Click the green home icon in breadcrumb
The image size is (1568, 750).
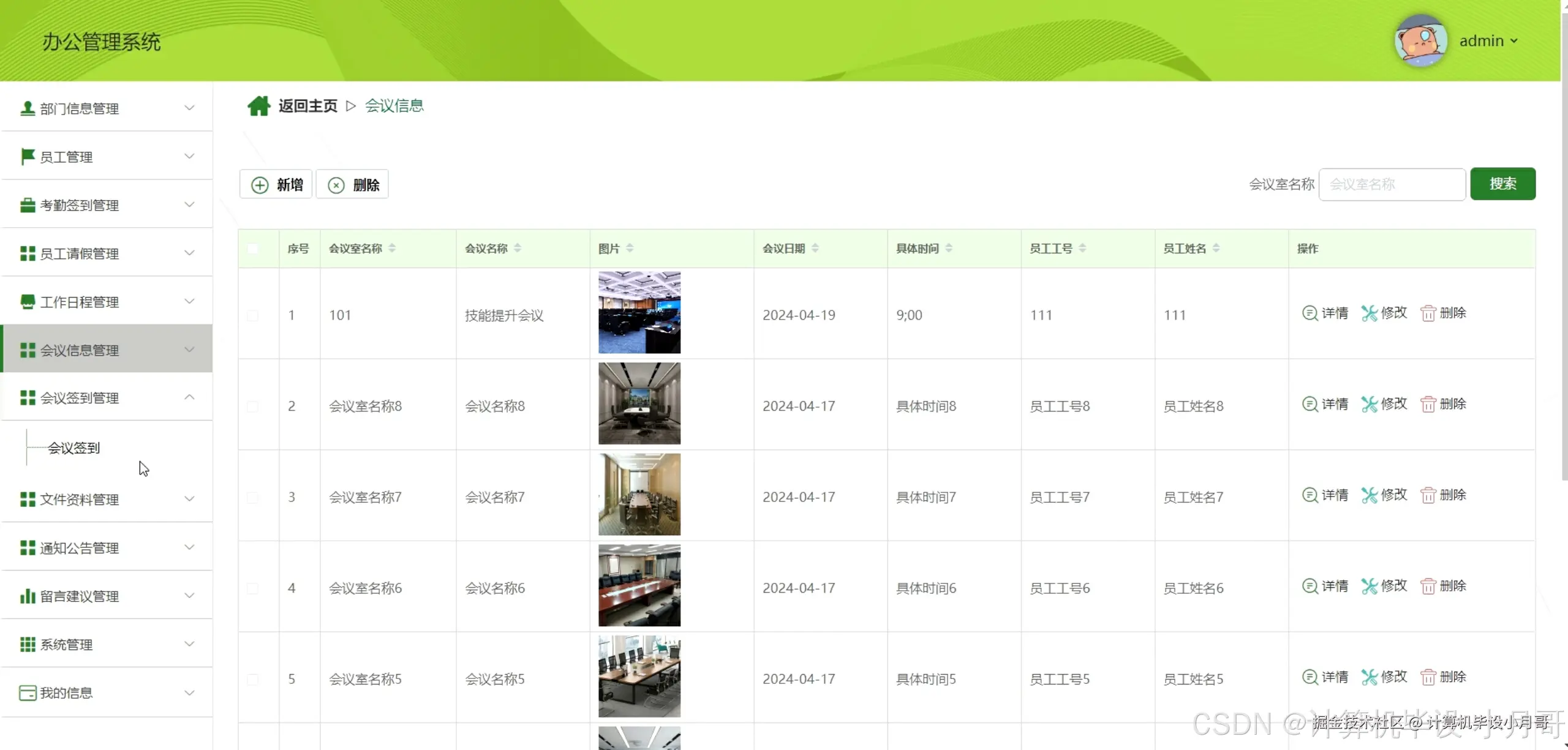[x=258, y=106]
